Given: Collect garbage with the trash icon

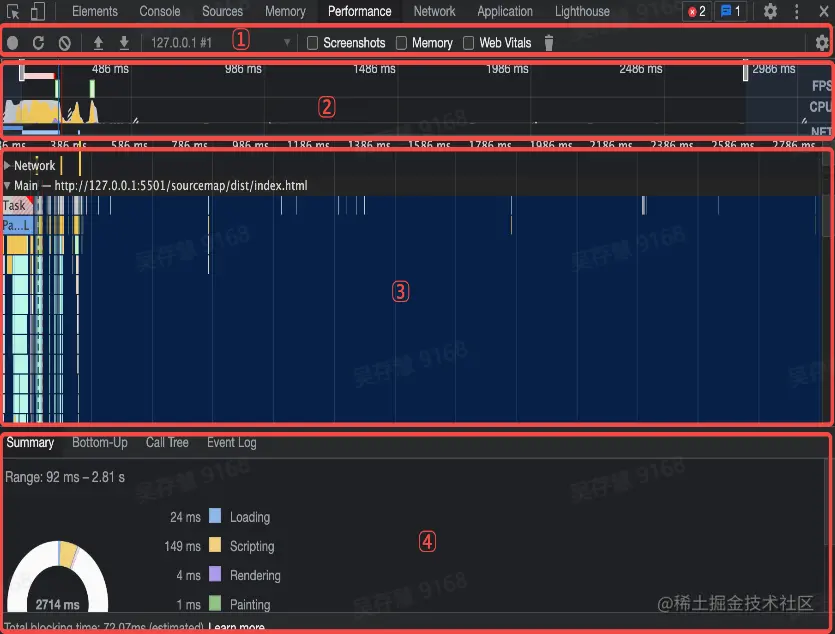Looking at the screenshot, I should (x=549, y=43).
